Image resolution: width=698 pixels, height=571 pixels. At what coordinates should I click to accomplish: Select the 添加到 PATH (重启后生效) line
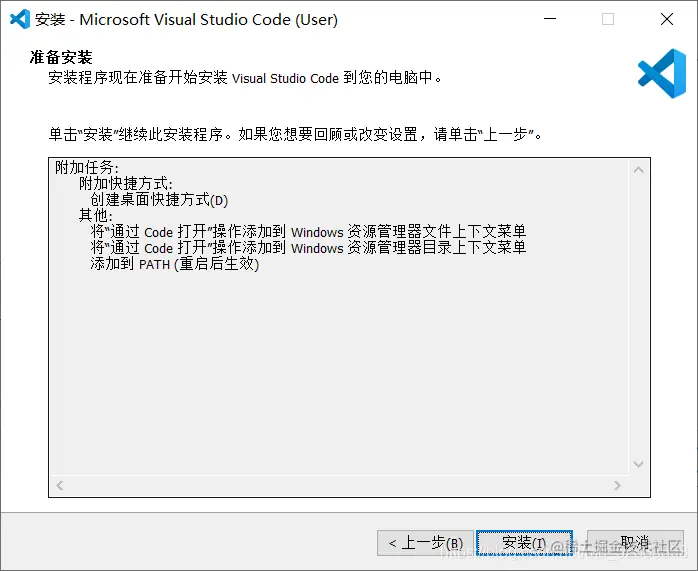175,264
